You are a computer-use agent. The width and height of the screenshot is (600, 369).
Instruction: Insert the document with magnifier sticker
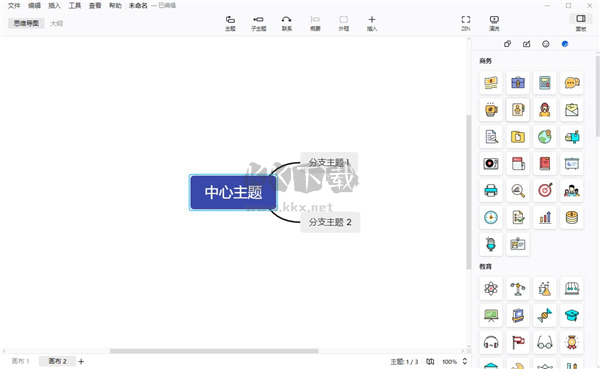(491, 137)
